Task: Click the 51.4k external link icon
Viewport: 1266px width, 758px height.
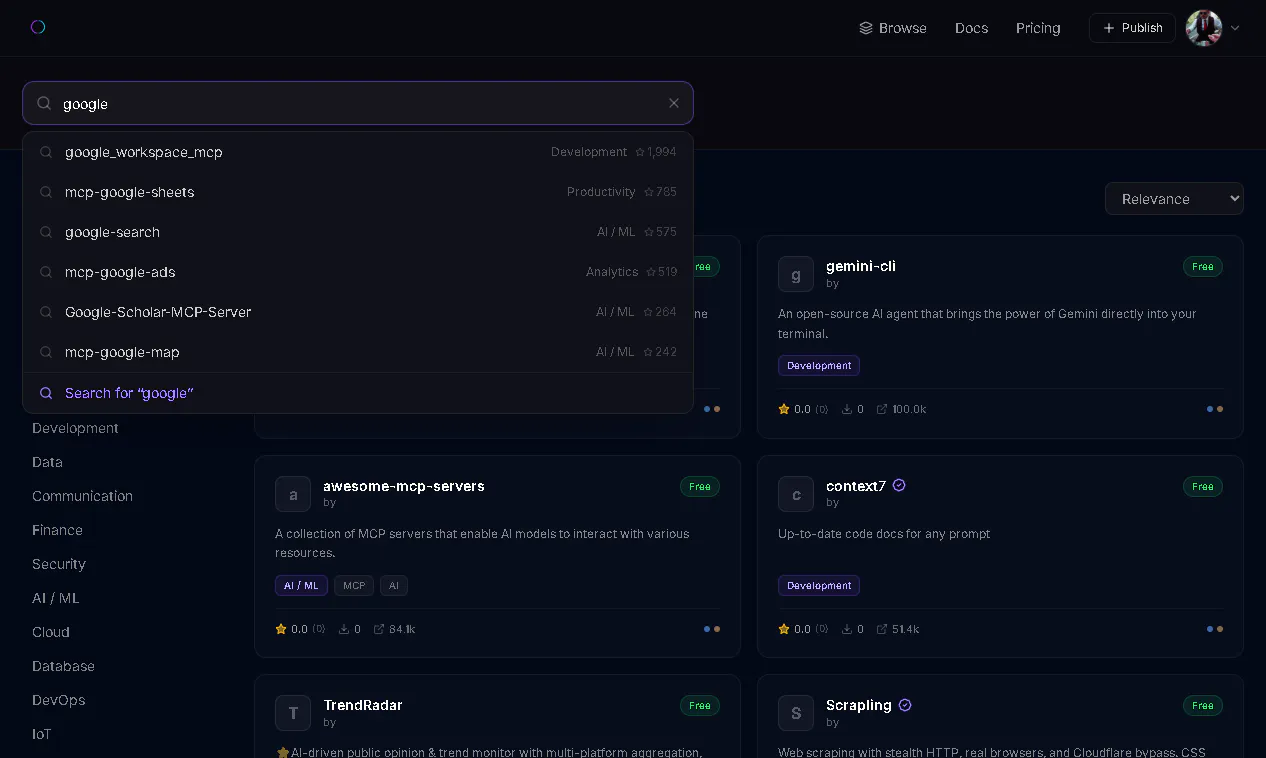Action: (x=882, y=629)
